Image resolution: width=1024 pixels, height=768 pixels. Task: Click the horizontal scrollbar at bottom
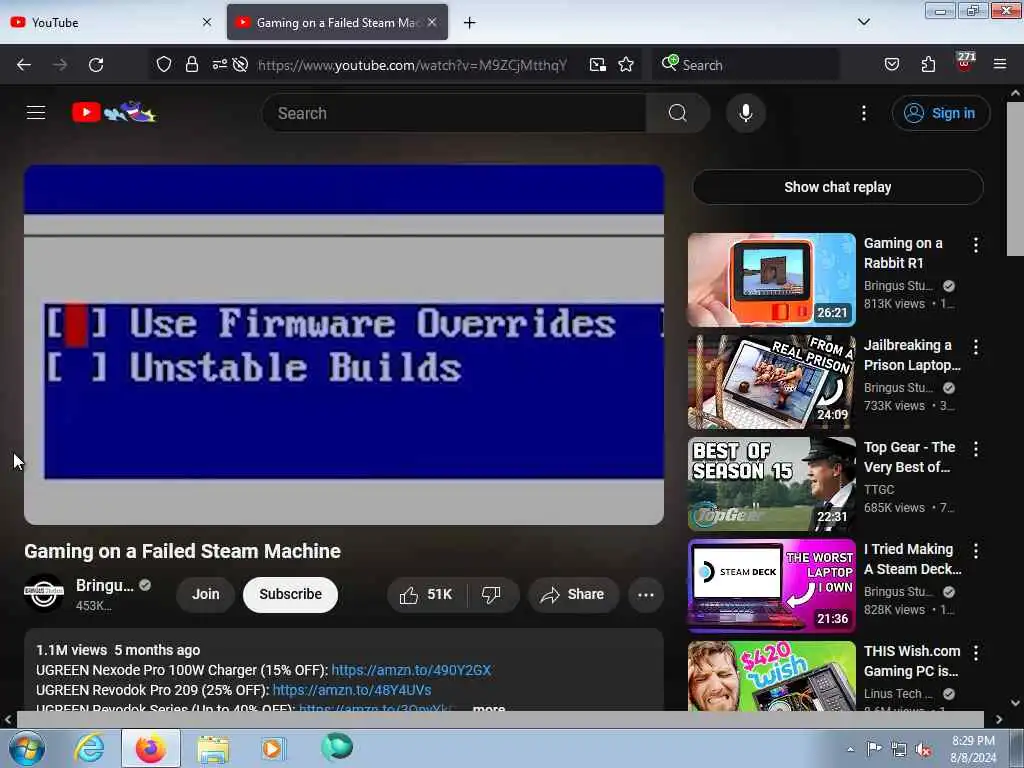(500, 719)
